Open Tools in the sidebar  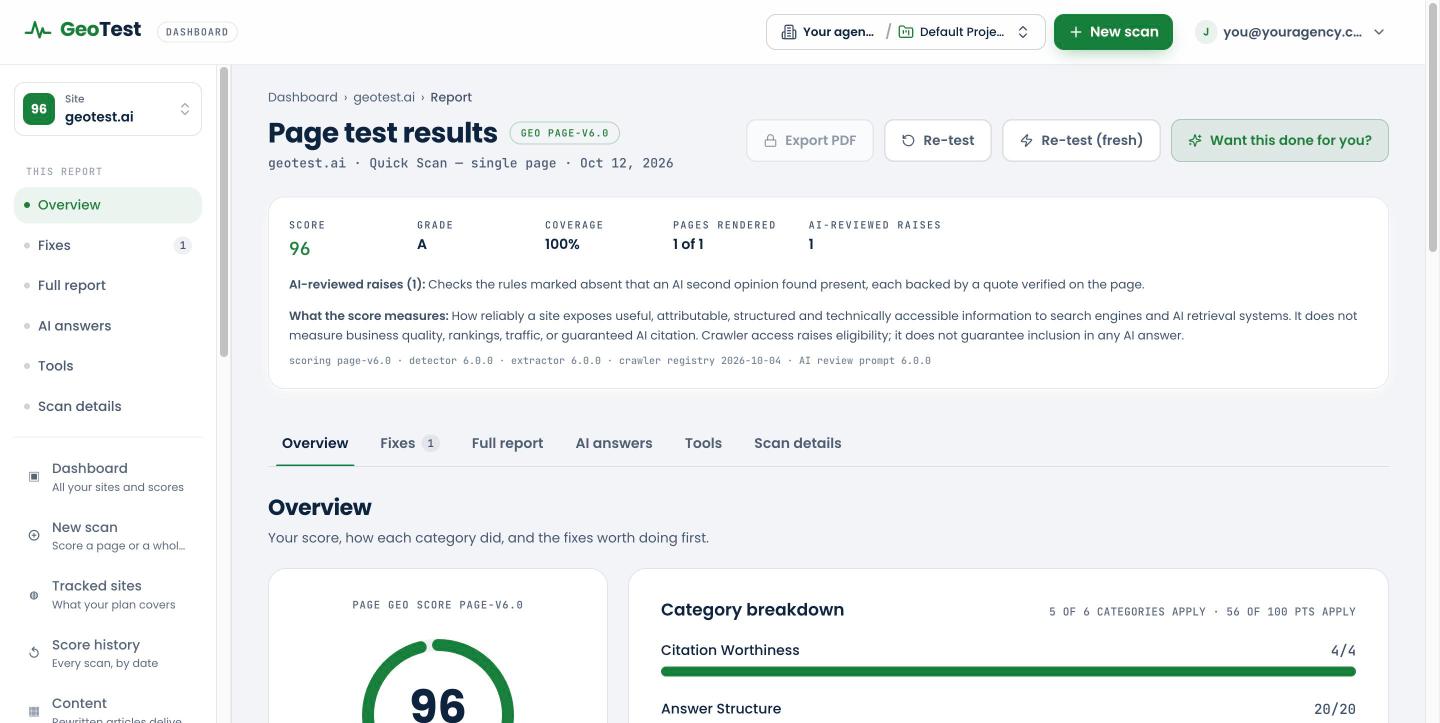coord(108,366)
